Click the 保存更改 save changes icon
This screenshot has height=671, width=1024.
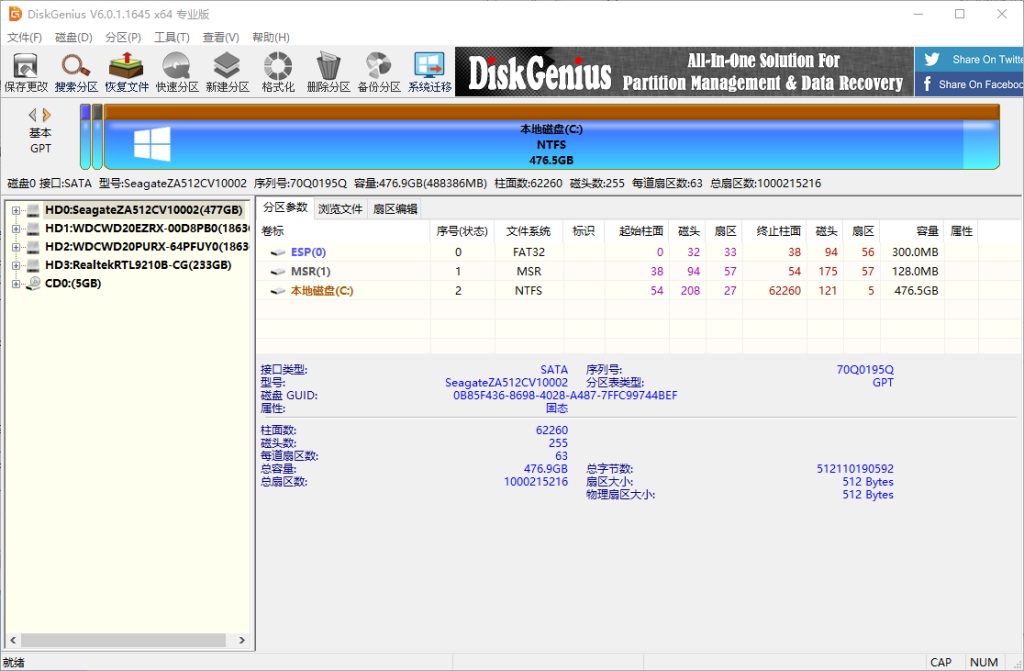tap(25, 72)
